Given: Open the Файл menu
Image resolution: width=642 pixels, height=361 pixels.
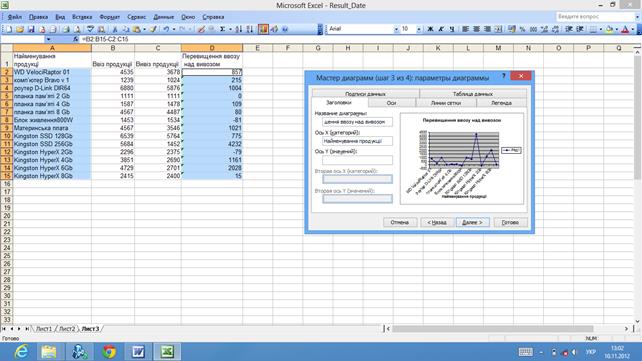Looking at the screenshot, I should pyautogui.click(x=15, y=17).
